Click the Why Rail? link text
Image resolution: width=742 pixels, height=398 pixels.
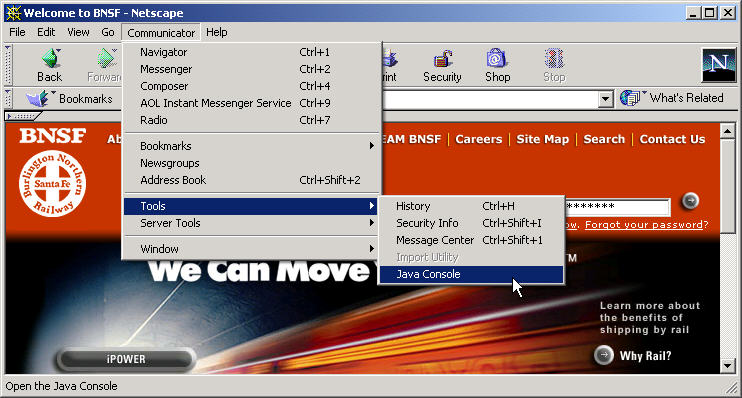point(645,356)
